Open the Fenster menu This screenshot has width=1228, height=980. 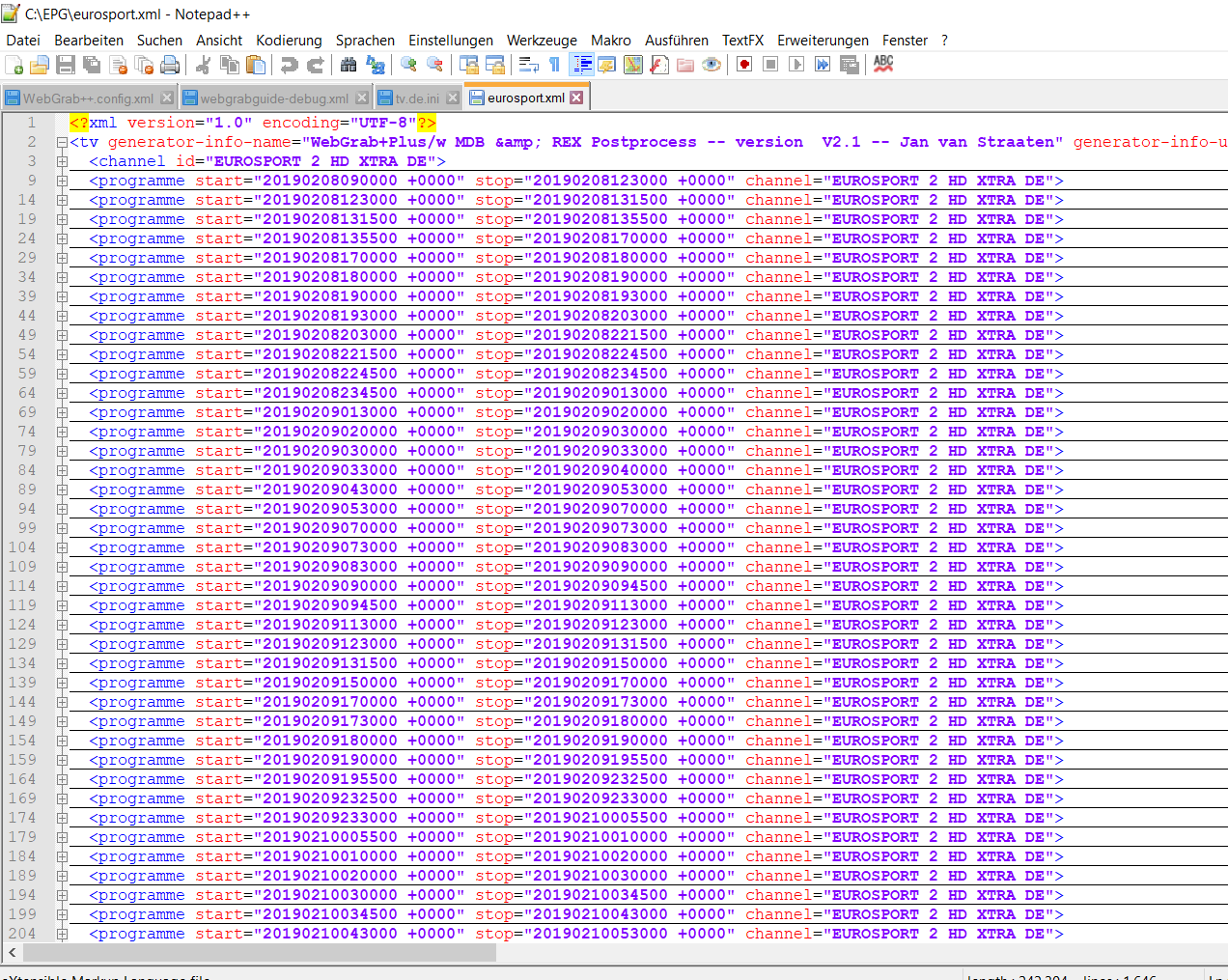pyautogui.click(x=905, y=41)
